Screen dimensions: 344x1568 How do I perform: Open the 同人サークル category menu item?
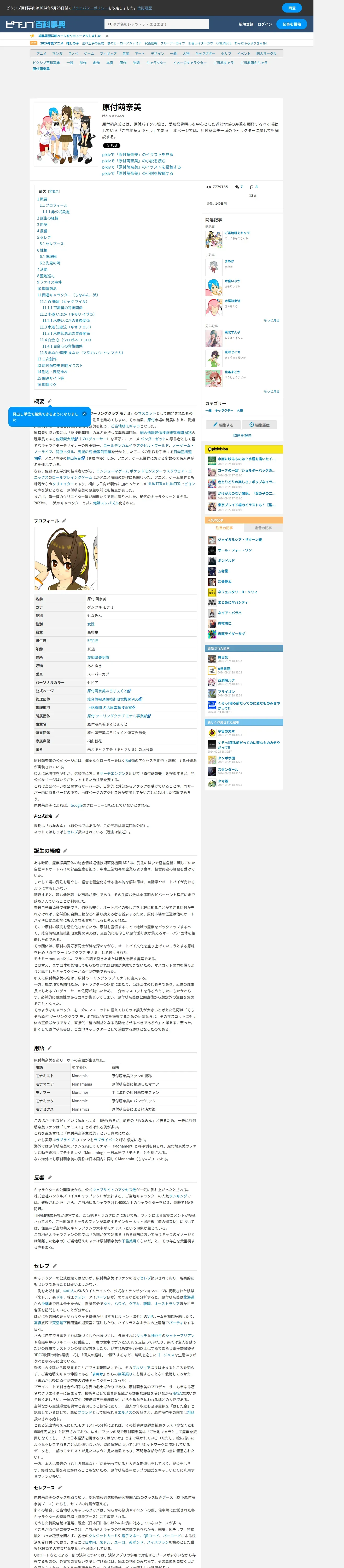[266, 54]
